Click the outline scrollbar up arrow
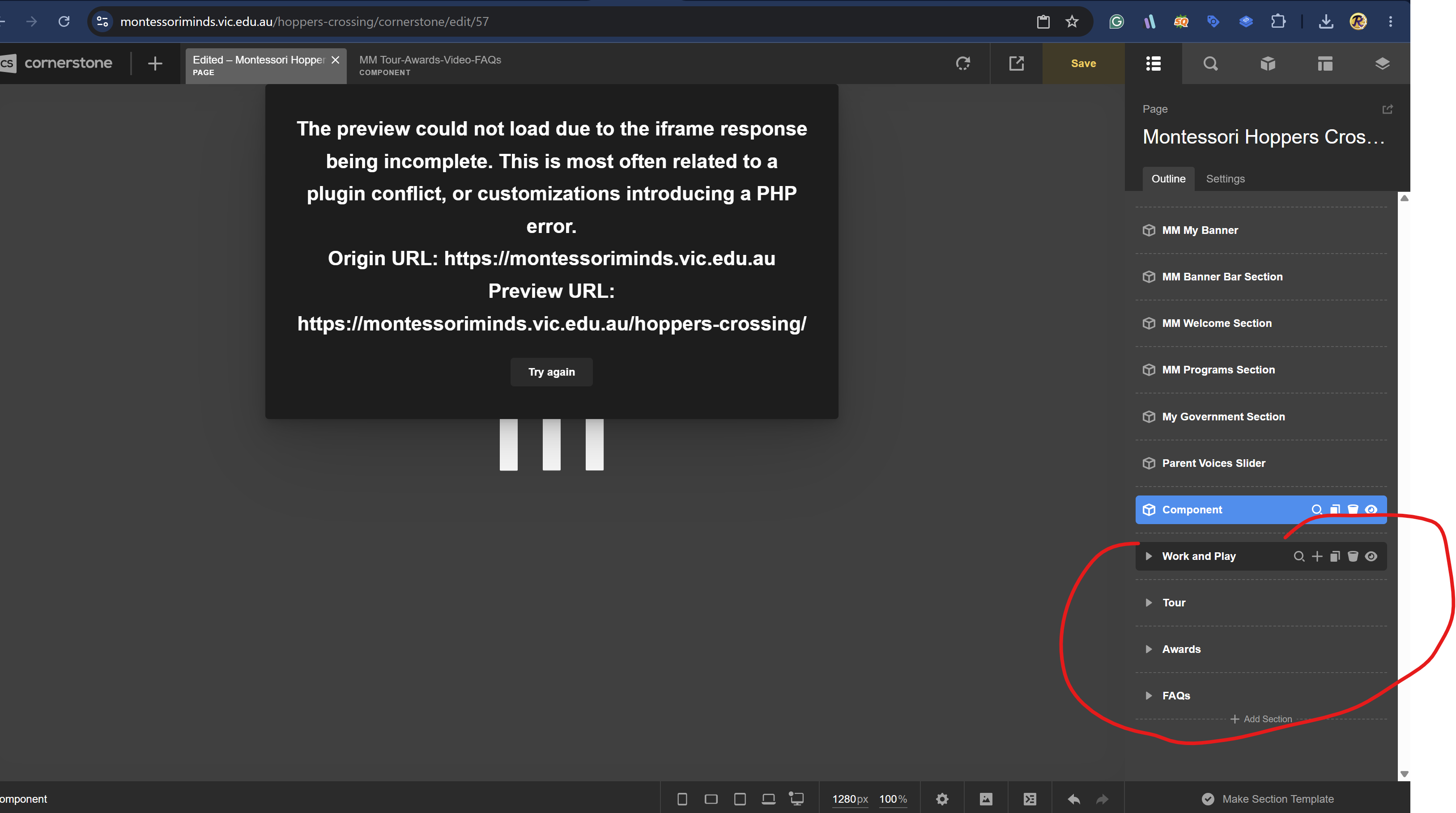The image size is (1456, 813). pos(1404,198)
